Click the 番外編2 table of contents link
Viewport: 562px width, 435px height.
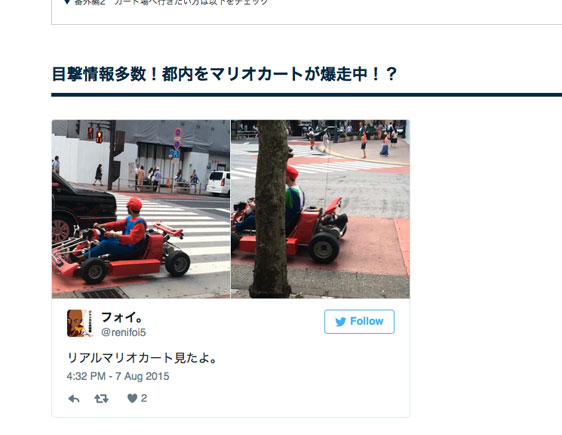pyautogui.click(x=170, y=2)
